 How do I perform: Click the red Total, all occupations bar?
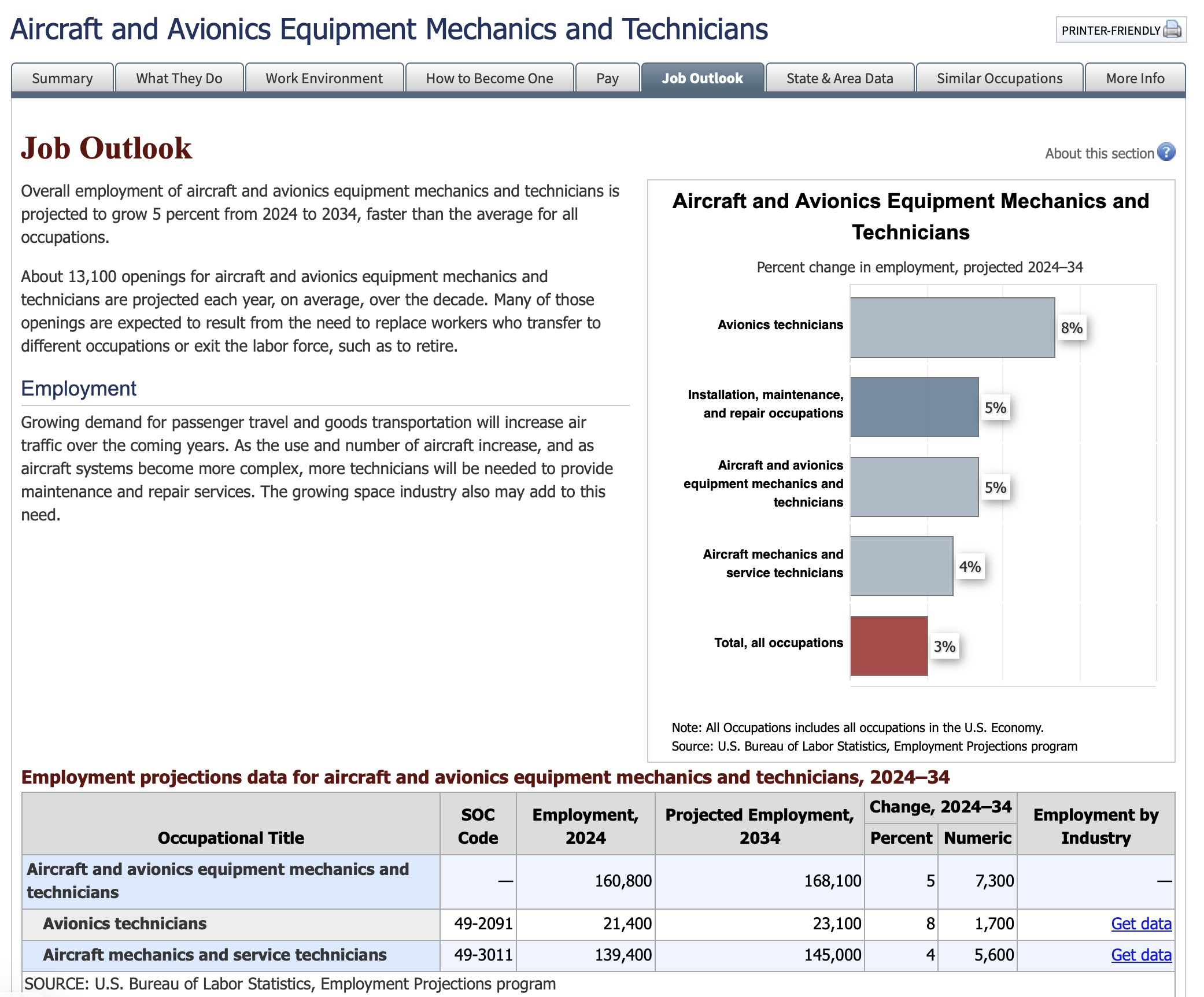(x=889, y=645)
